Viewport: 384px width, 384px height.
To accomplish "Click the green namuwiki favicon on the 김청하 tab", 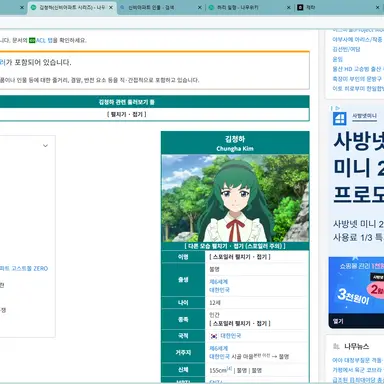I will point(34,7).
